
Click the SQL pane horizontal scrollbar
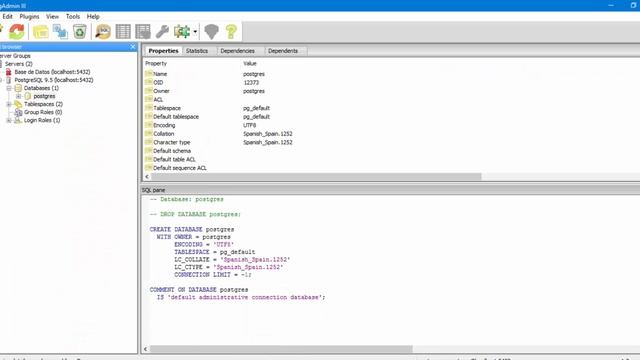(x=281, y=349)
